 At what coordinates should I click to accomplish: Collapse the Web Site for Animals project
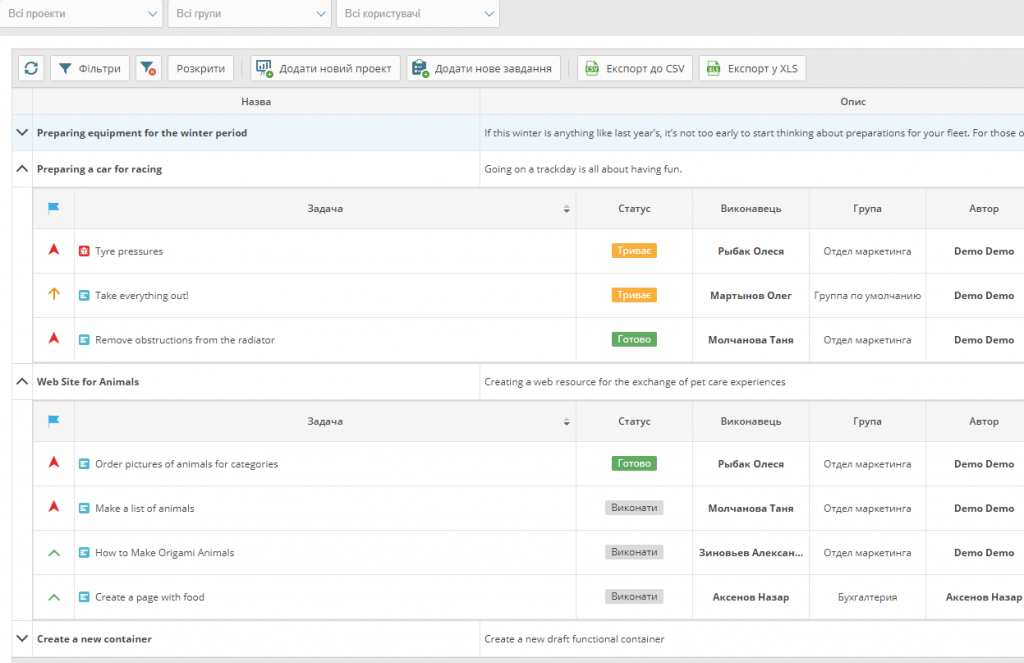pyautogui.click(x=22, y=381)
